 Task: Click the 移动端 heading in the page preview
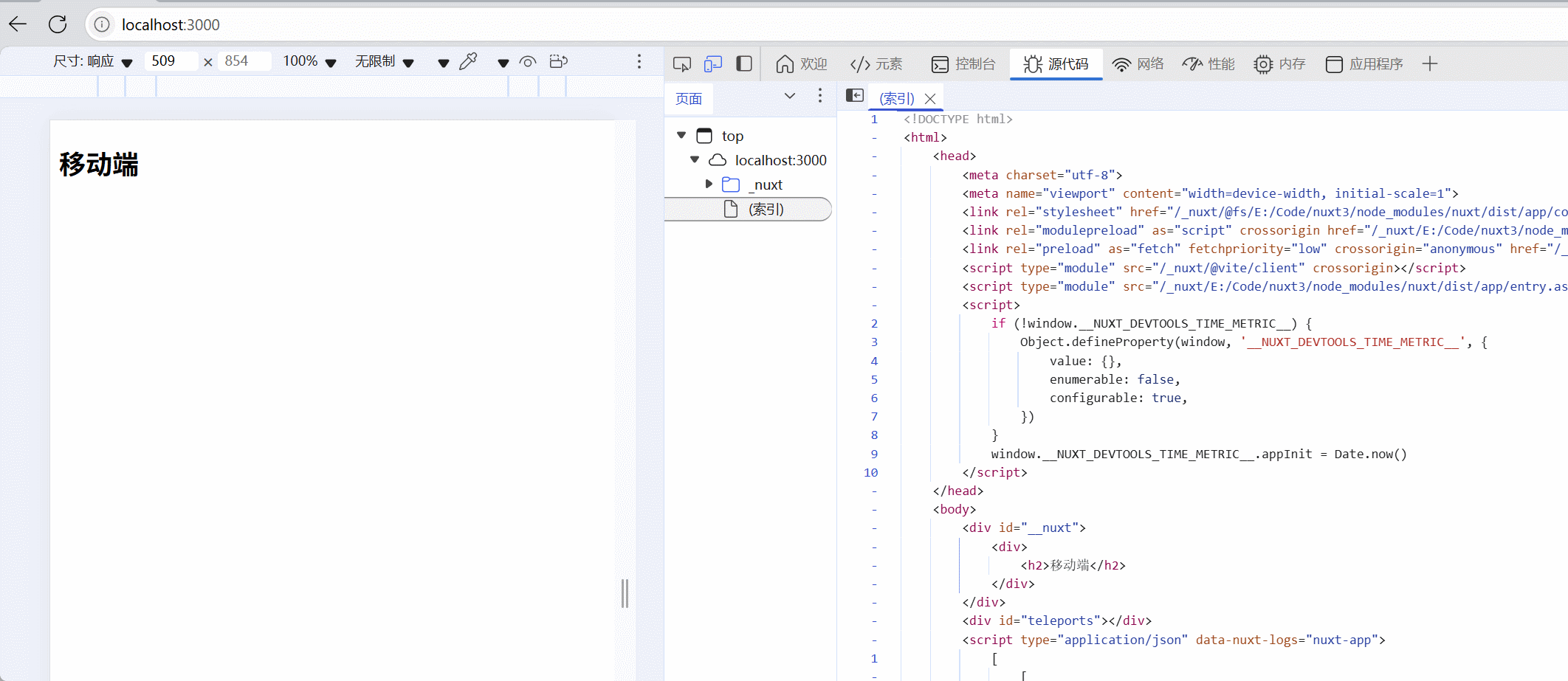point(99,164)
